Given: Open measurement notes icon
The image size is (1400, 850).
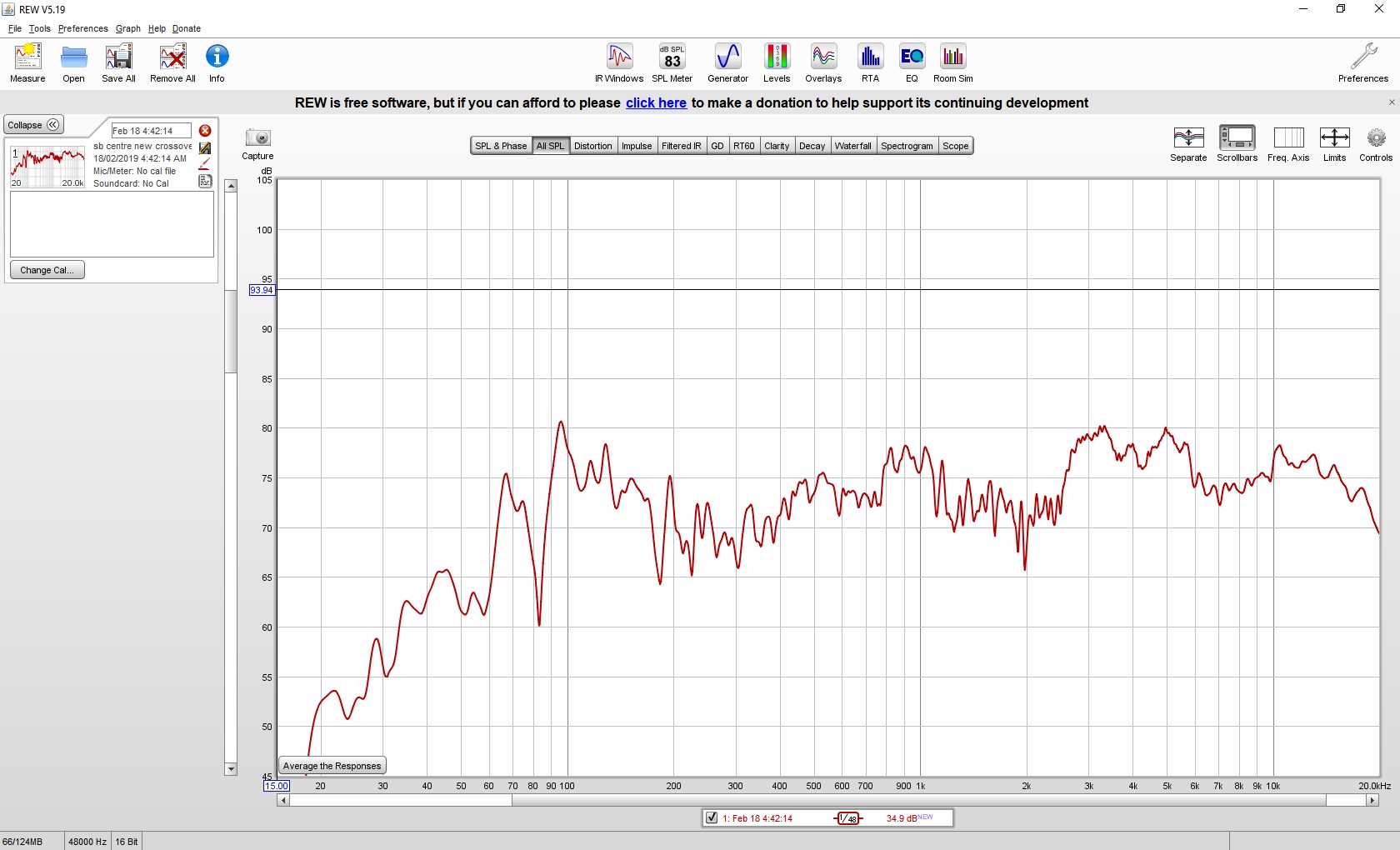Looking at the screenshot, I should 205,181.
